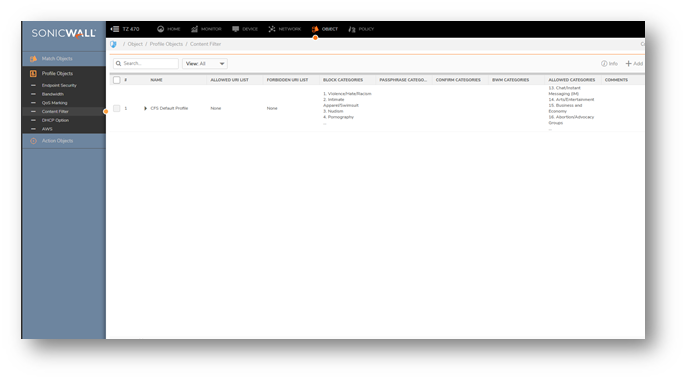Click the Action Objects icon
Viewport: 687px width, 381px height.
click(33, 141)
